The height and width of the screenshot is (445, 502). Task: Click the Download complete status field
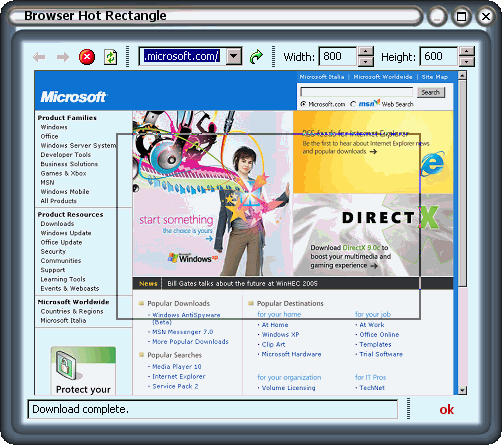(213, 409)
